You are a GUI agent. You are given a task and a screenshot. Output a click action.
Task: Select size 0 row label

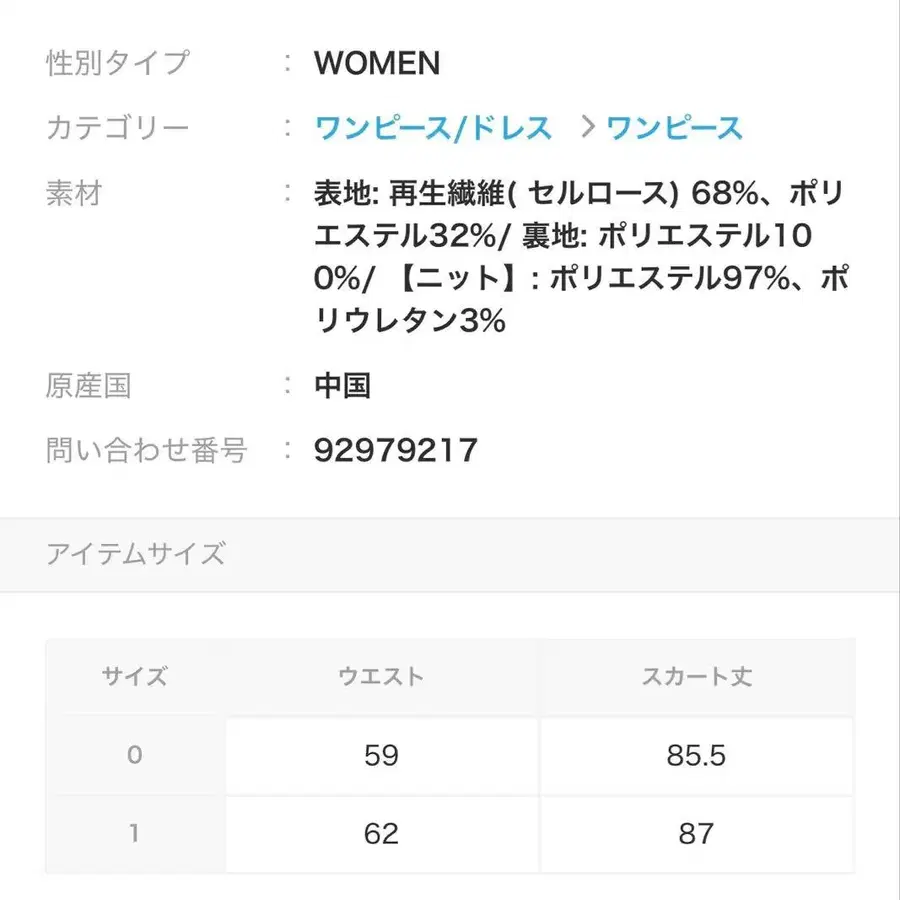point(136,756)
